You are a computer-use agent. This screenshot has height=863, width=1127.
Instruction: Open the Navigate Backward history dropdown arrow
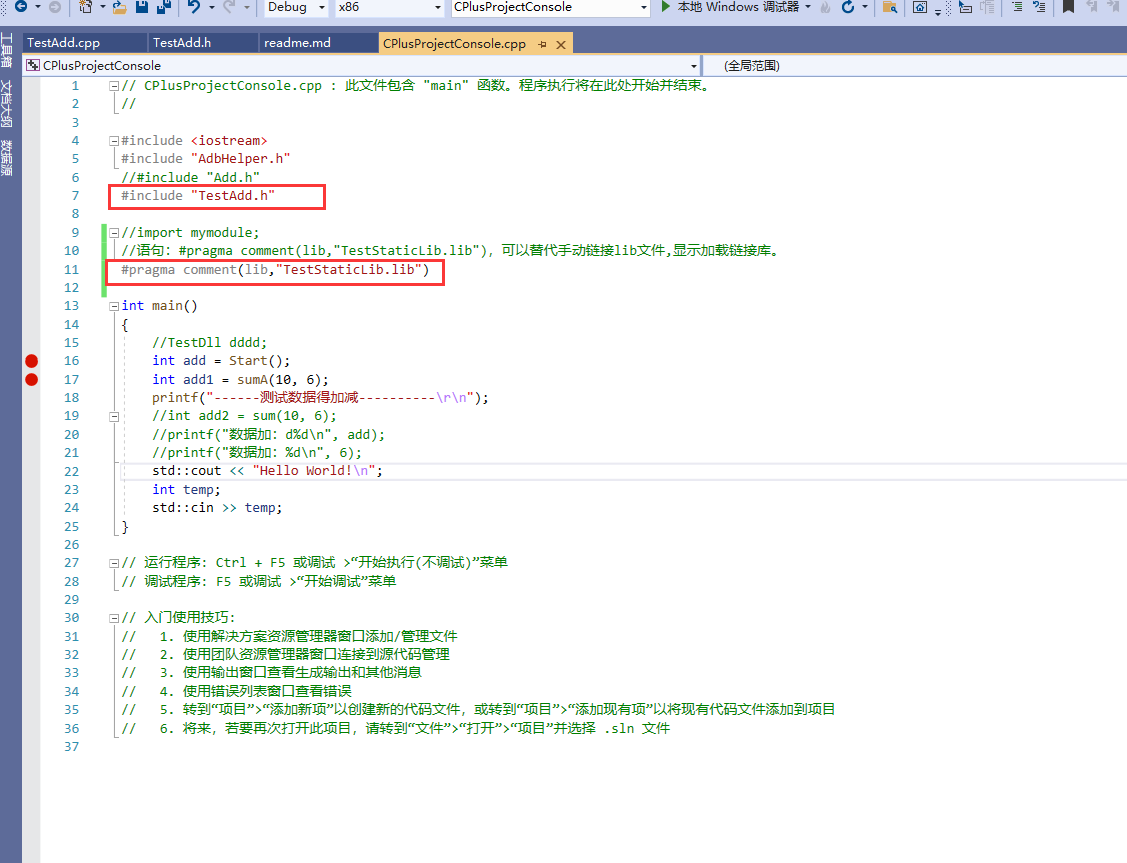37,7
